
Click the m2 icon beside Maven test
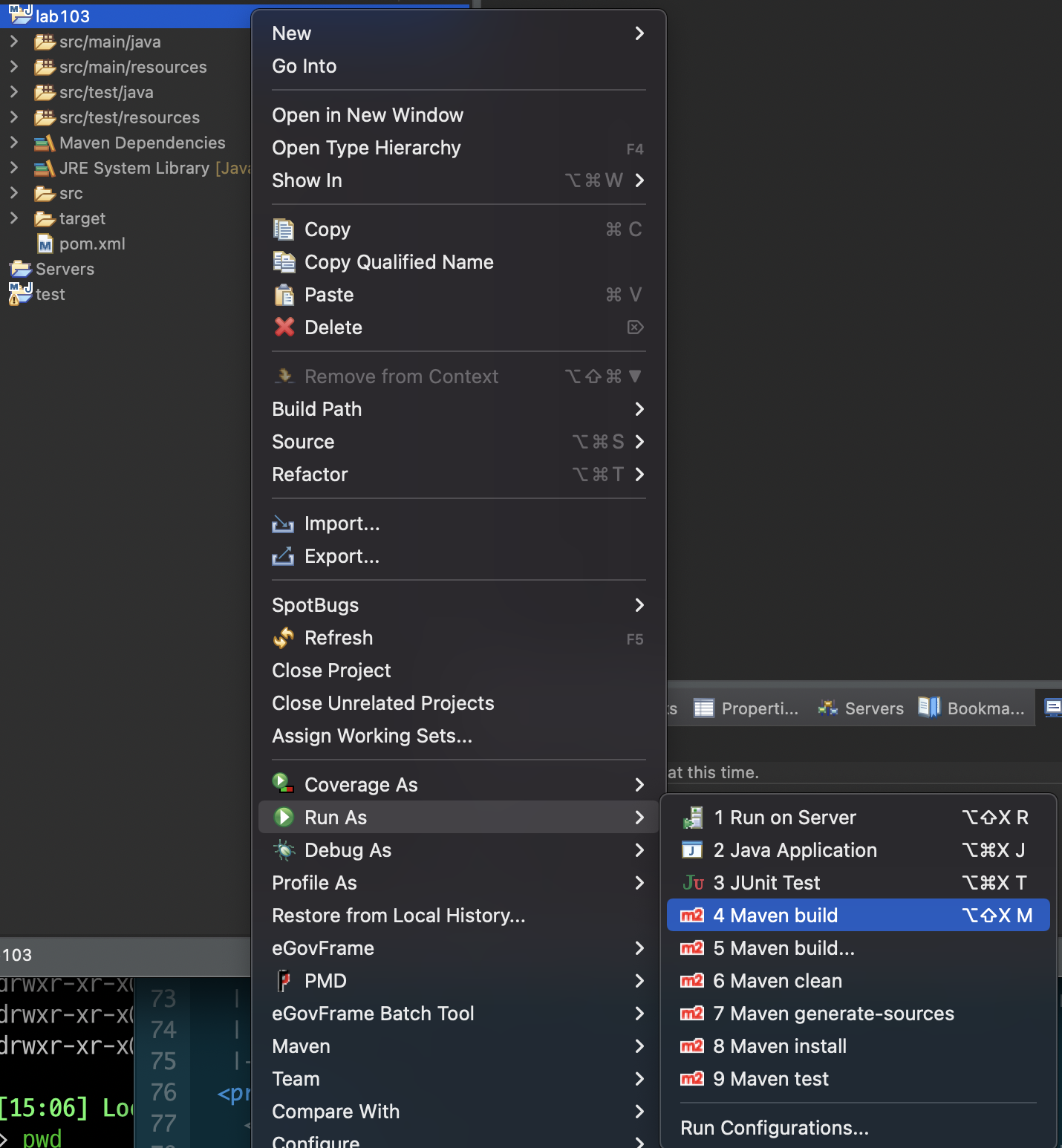point(692,1079)
